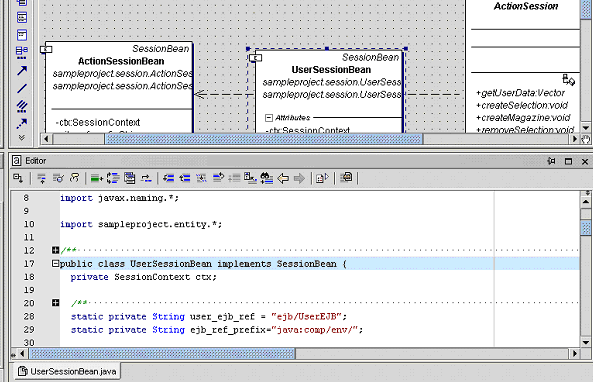Click diagram horizontal scrollbar thumb

coord(263,139)
